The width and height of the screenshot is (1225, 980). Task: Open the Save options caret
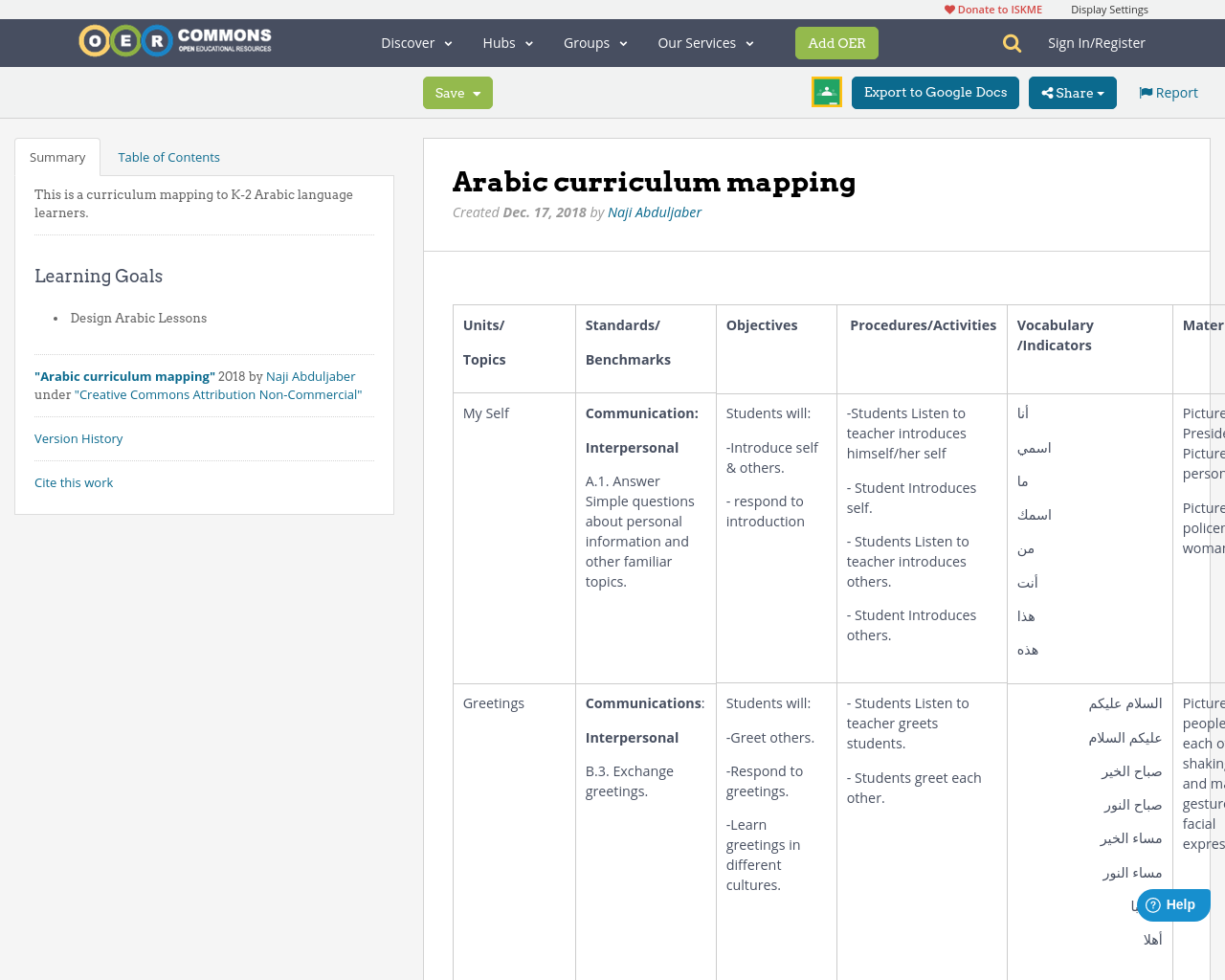coord(476,93)
